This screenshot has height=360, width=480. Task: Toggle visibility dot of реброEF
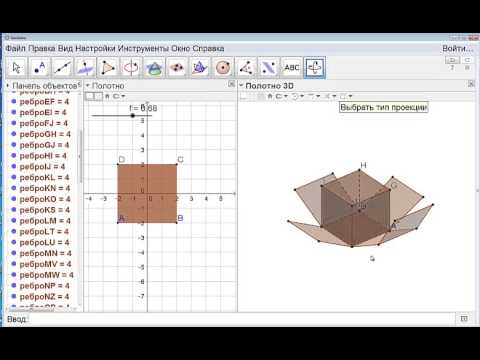pos(14,102)
